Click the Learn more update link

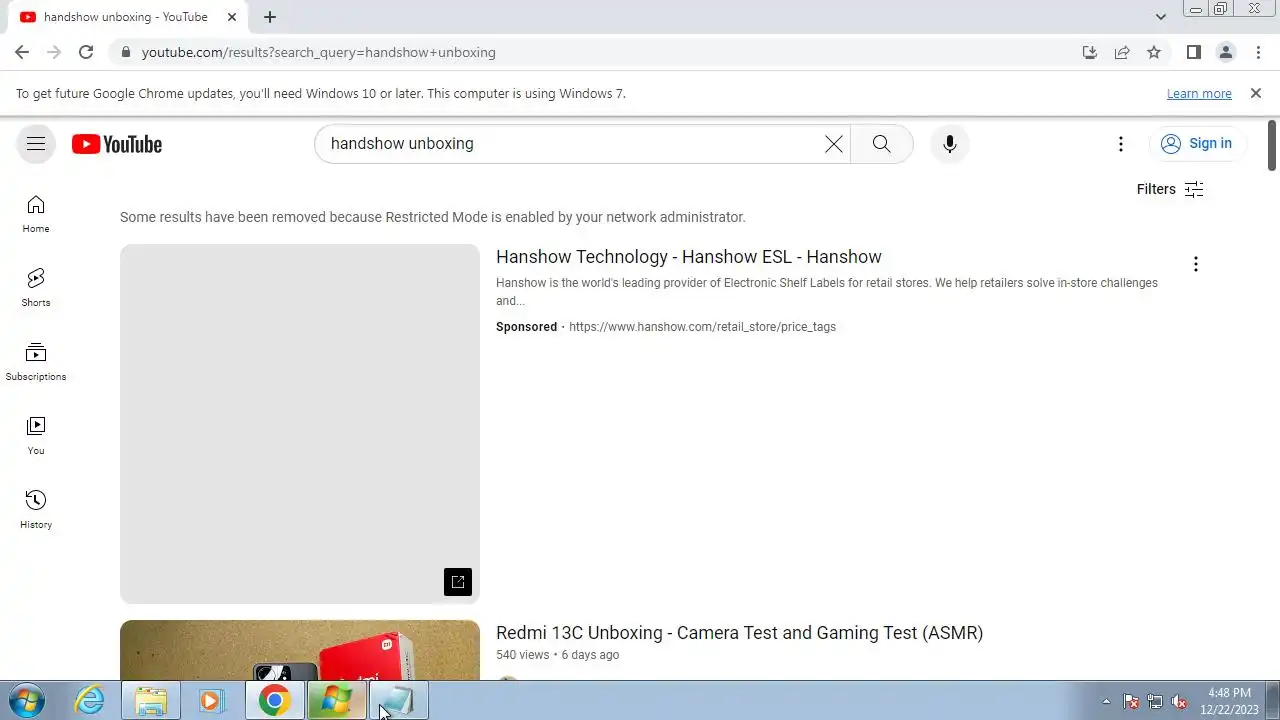[x=1199, y=94]
